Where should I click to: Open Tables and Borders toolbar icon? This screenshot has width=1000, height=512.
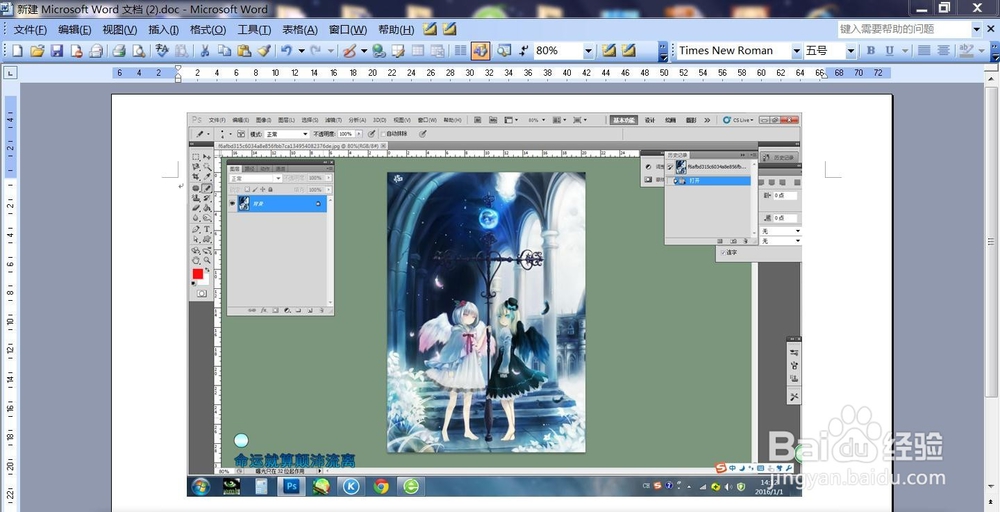(398, 51)
